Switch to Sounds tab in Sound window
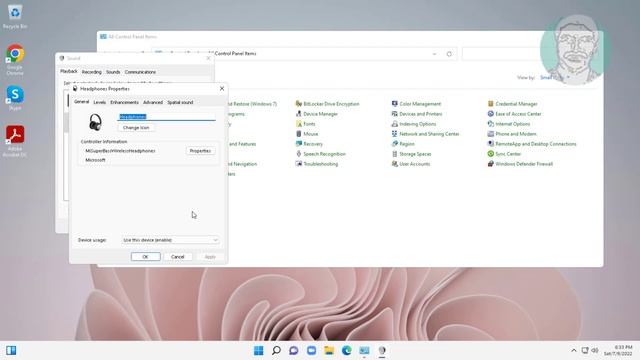 pyautogui.click(x=113, y=72)
